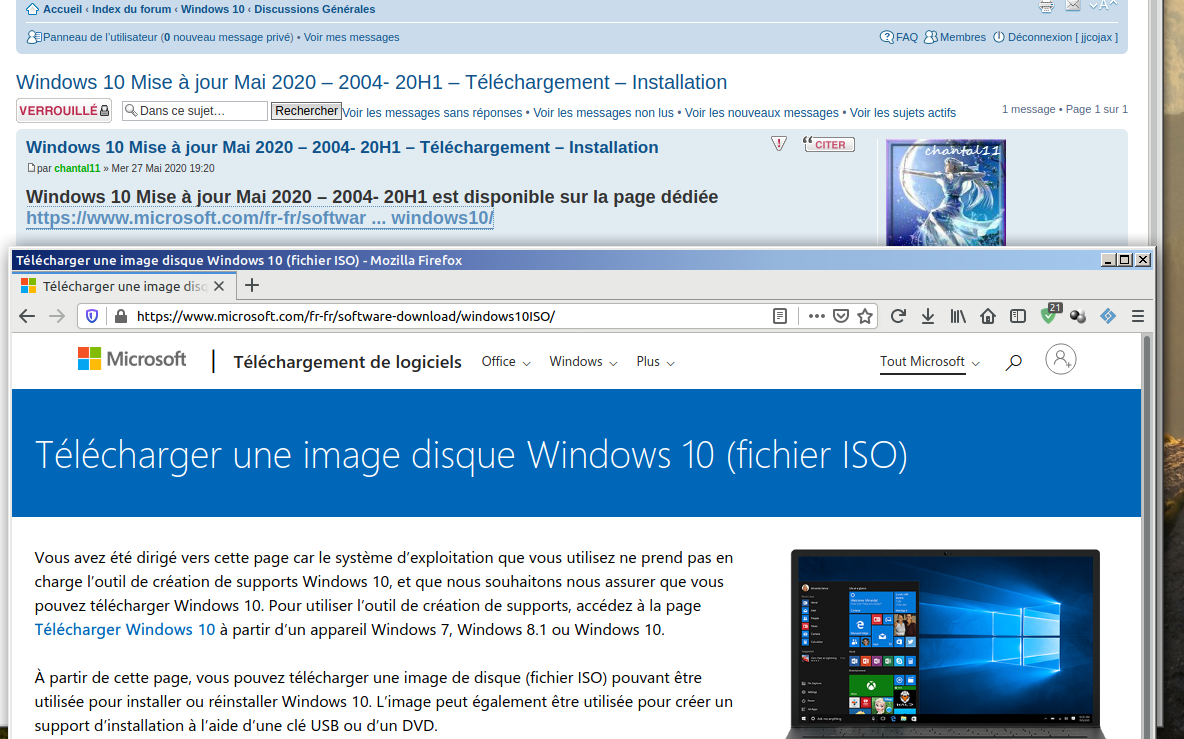Open Firefox downloads arrow
This screenshot has width=1184, height=739.
[928, 316]
